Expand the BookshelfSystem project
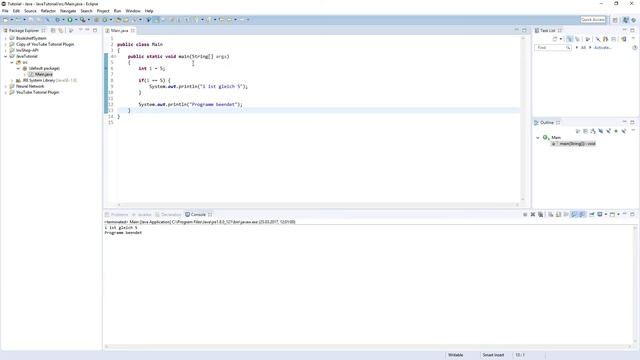The height and width of the screenshot is (360, 640). pyautogui.click(x=5, y=38)
